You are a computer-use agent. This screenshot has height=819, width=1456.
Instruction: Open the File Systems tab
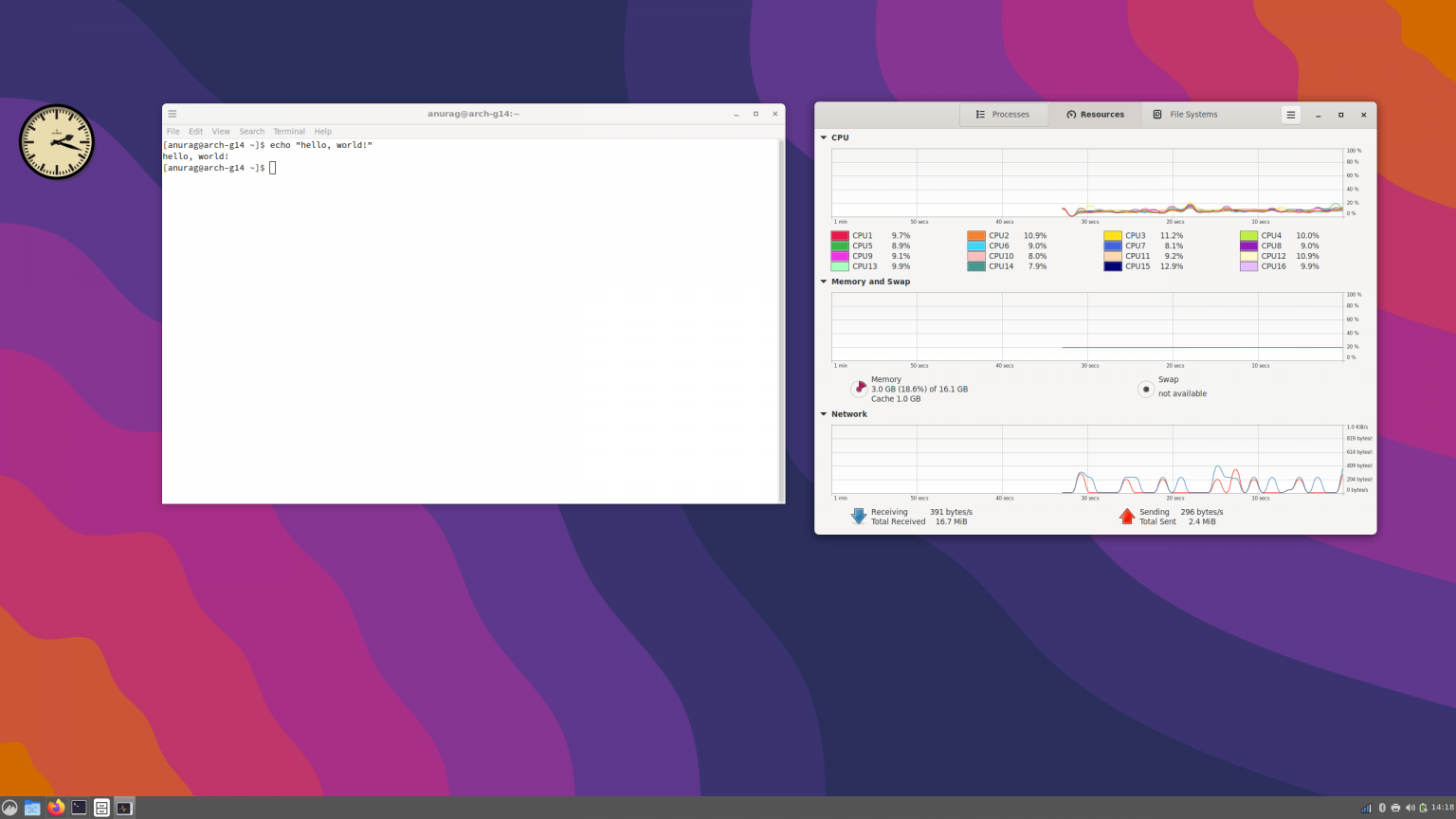[1186, 114]
